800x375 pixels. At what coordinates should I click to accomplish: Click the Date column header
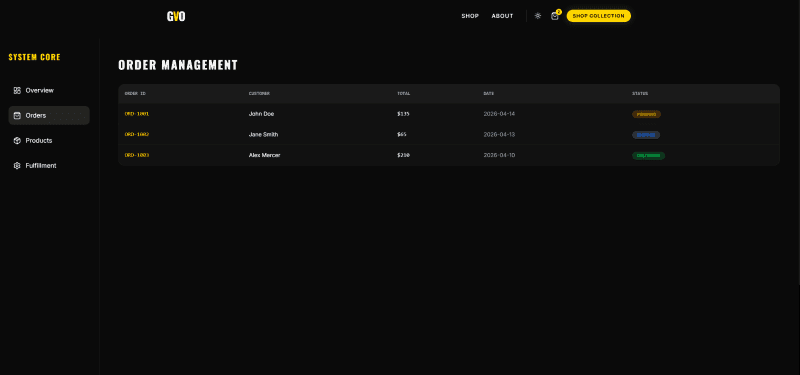pyautogui.click(x=489, y=93)
